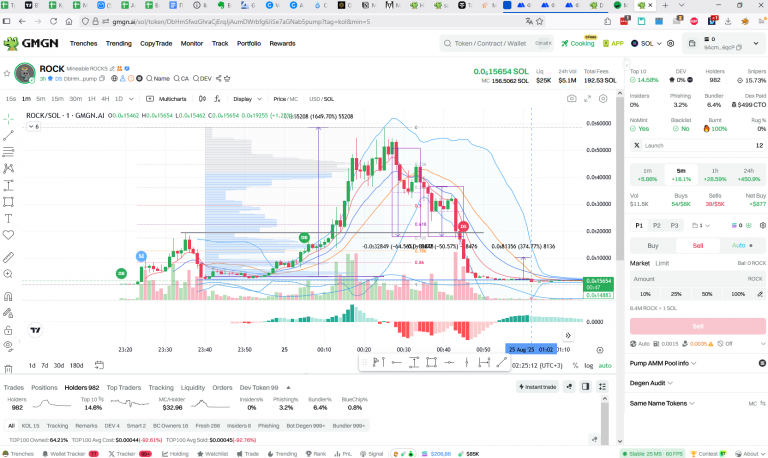This screenshot has height=458, width=768.
Task: Open Multicharts layout
Action: coord(167,98)
